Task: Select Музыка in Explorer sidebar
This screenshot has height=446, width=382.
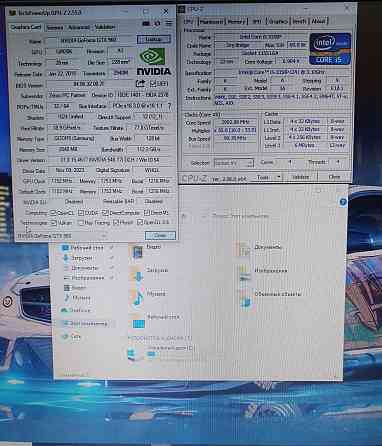Action: click(81, 297)
